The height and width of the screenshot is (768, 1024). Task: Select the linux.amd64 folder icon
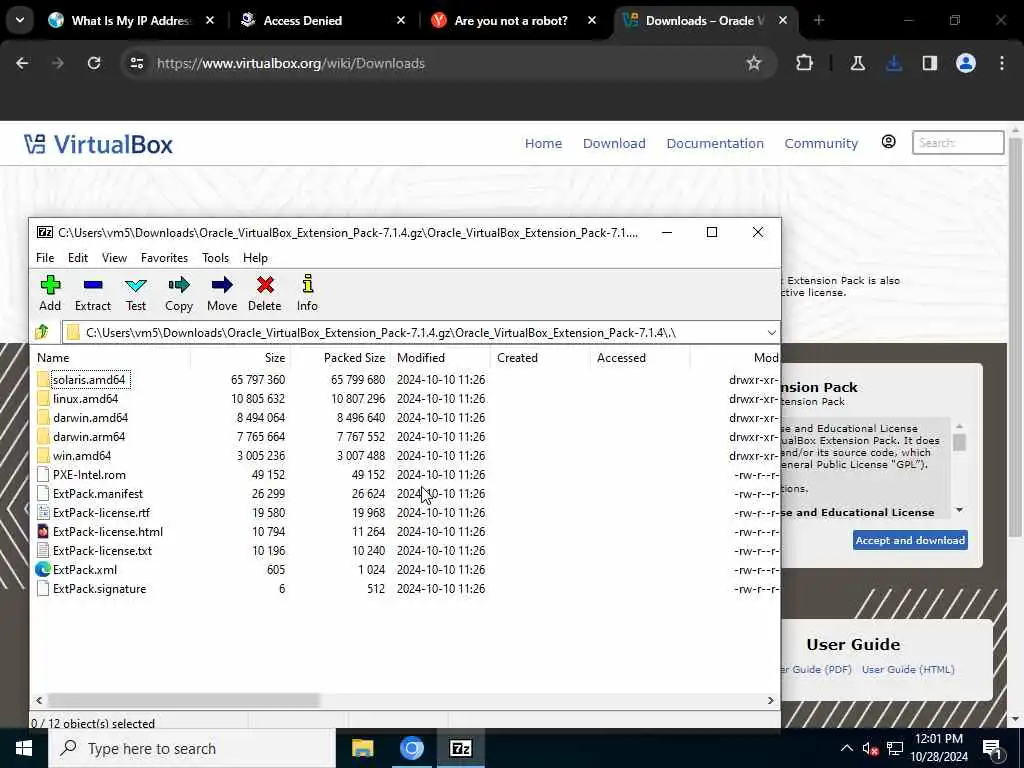[x=43, y=398]
